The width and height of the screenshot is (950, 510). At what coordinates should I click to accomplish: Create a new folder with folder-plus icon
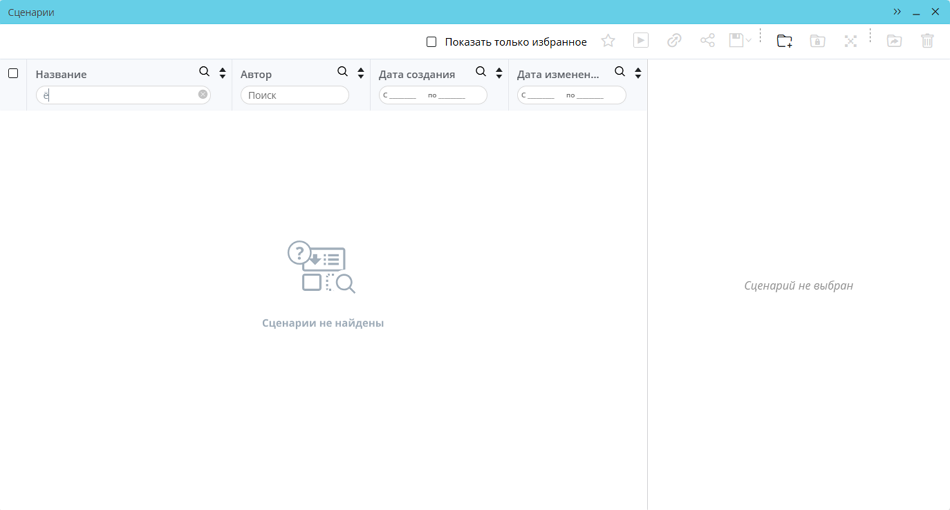pyautogui.click(x=784, y=41)
